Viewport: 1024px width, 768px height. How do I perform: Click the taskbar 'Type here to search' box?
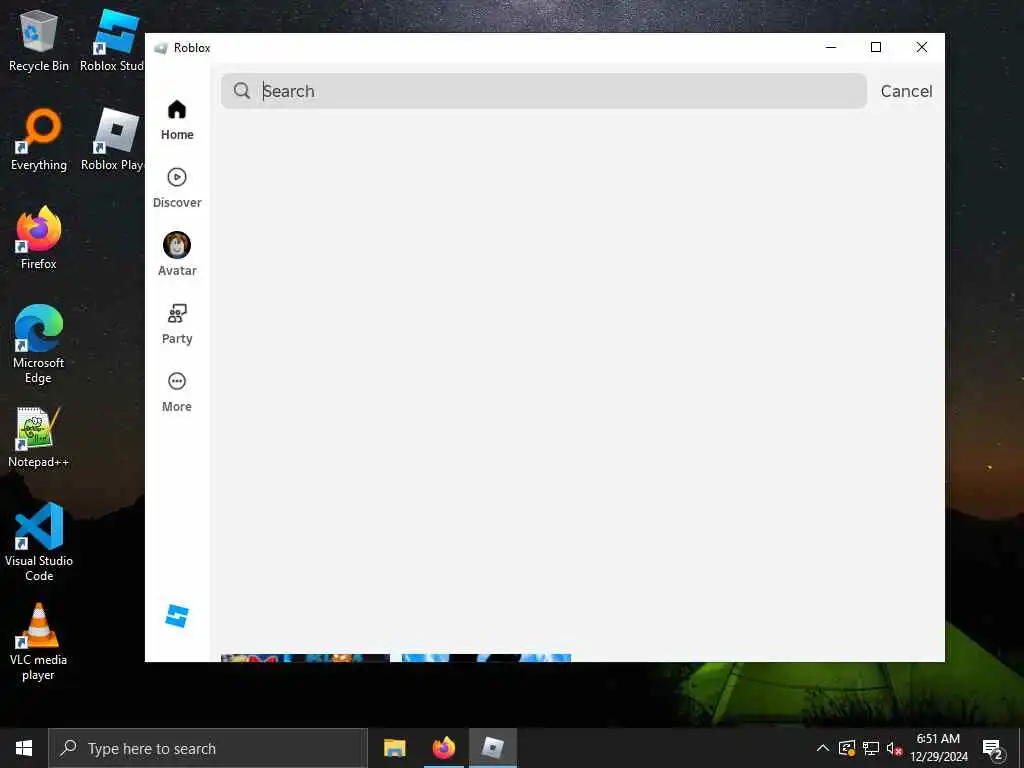(x=208, y=748)
